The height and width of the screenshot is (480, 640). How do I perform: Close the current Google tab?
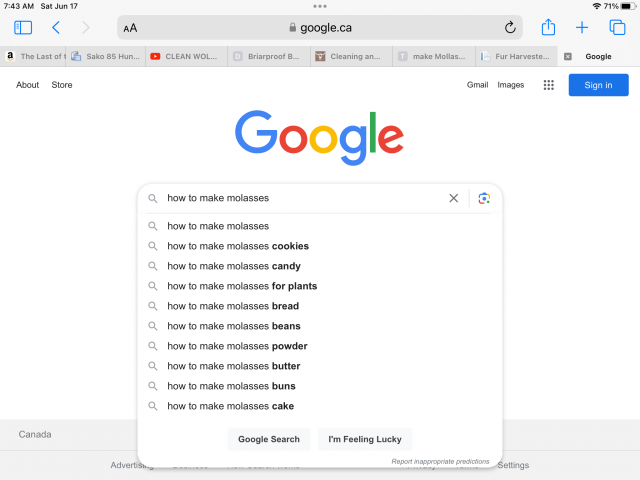click(x=568, y=57)
